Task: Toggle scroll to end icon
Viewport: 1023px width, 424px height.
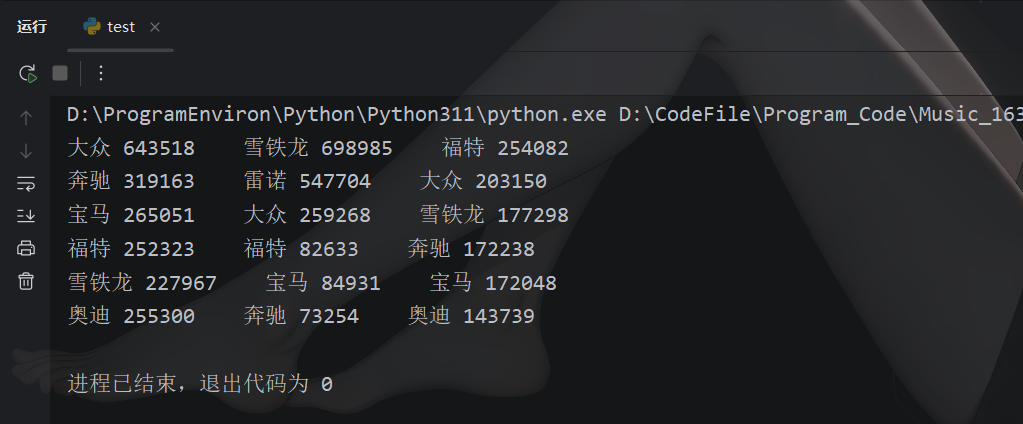Action: click(x=26, y=215)
